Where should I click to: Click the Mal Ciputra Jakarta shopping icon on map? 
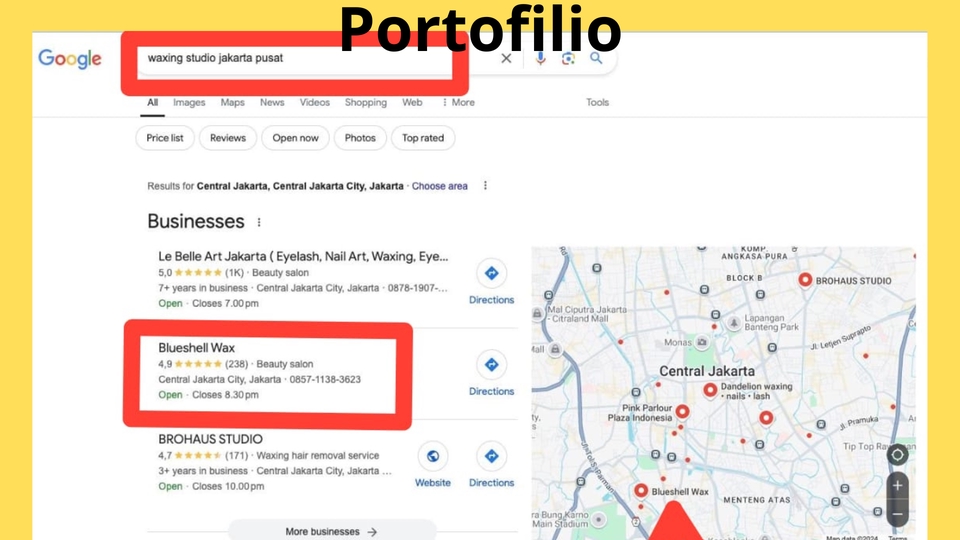[538, 313]
